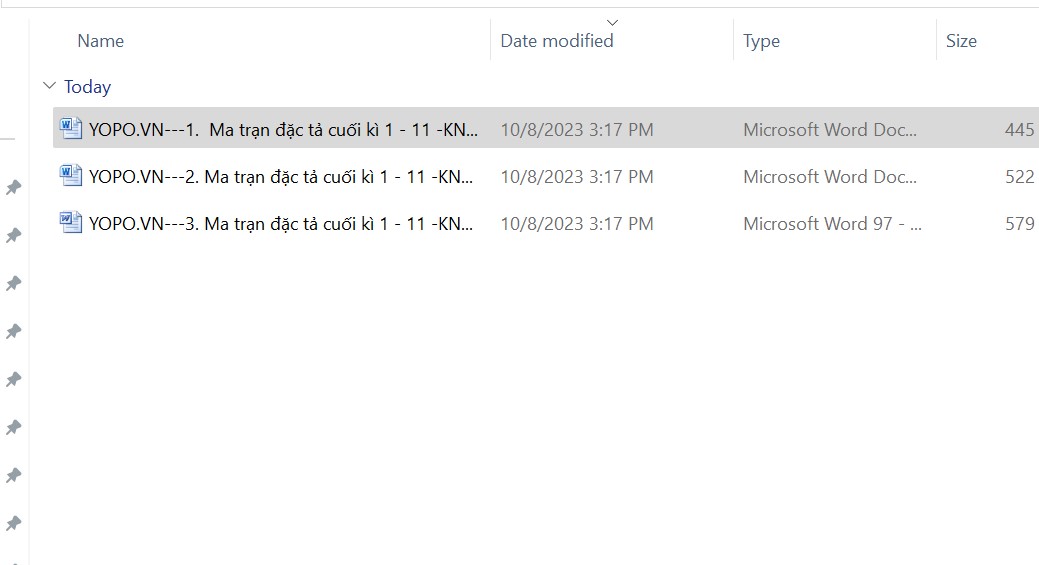The height and width of the screenshot is (565, 1039).
Task: Sort files by the Type column header
Action: point(761,41)
